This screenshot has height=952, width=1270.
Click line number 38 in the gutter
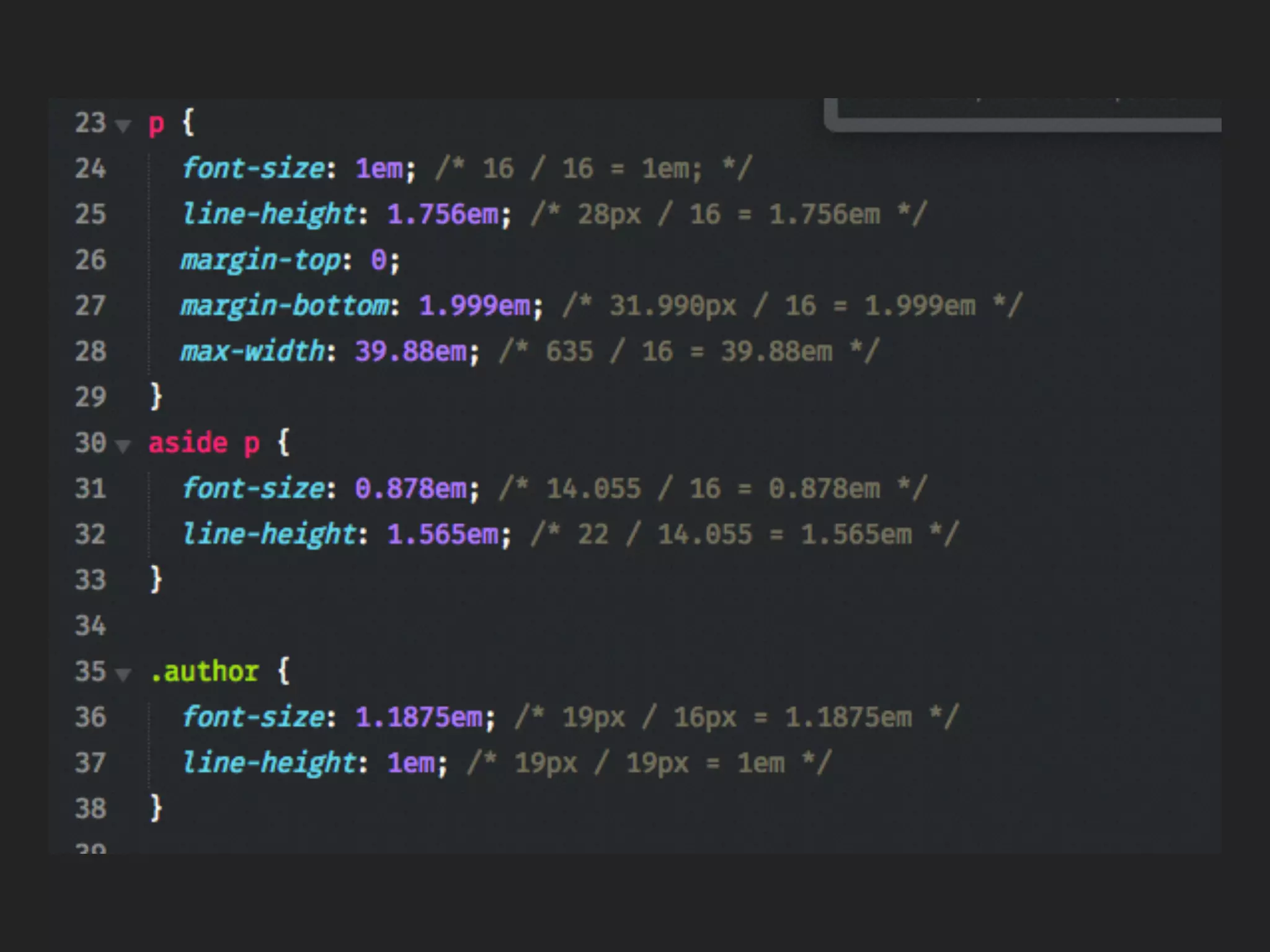(x=91, y=808)
